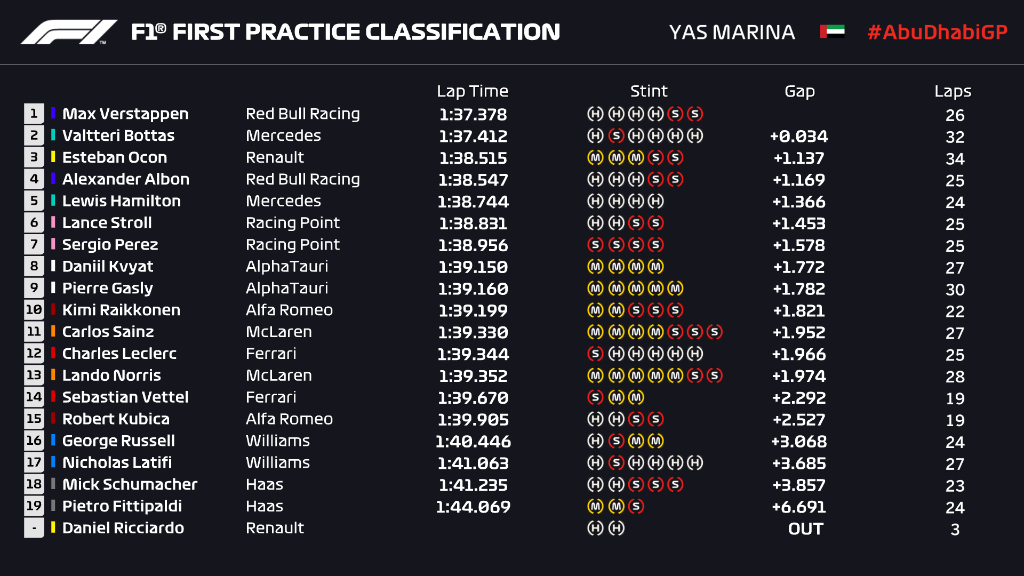Click Red Bull color bar beside Verstappen
The width and height of the screenshot is (1024, 576).
(x=54, y=114)
